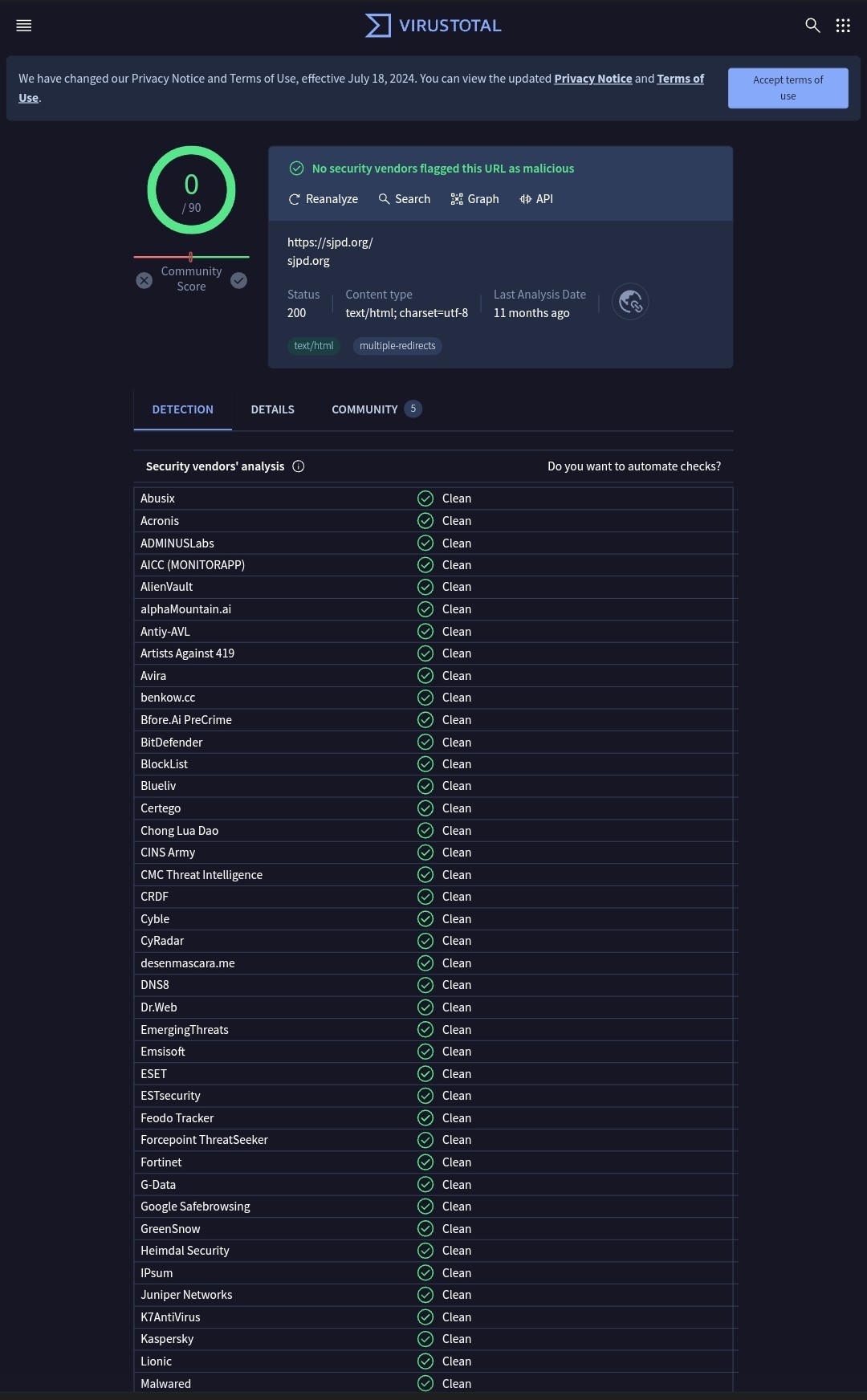Click the Search action button
This screenshot has height=1400, width=867.
tap(405, 199)
